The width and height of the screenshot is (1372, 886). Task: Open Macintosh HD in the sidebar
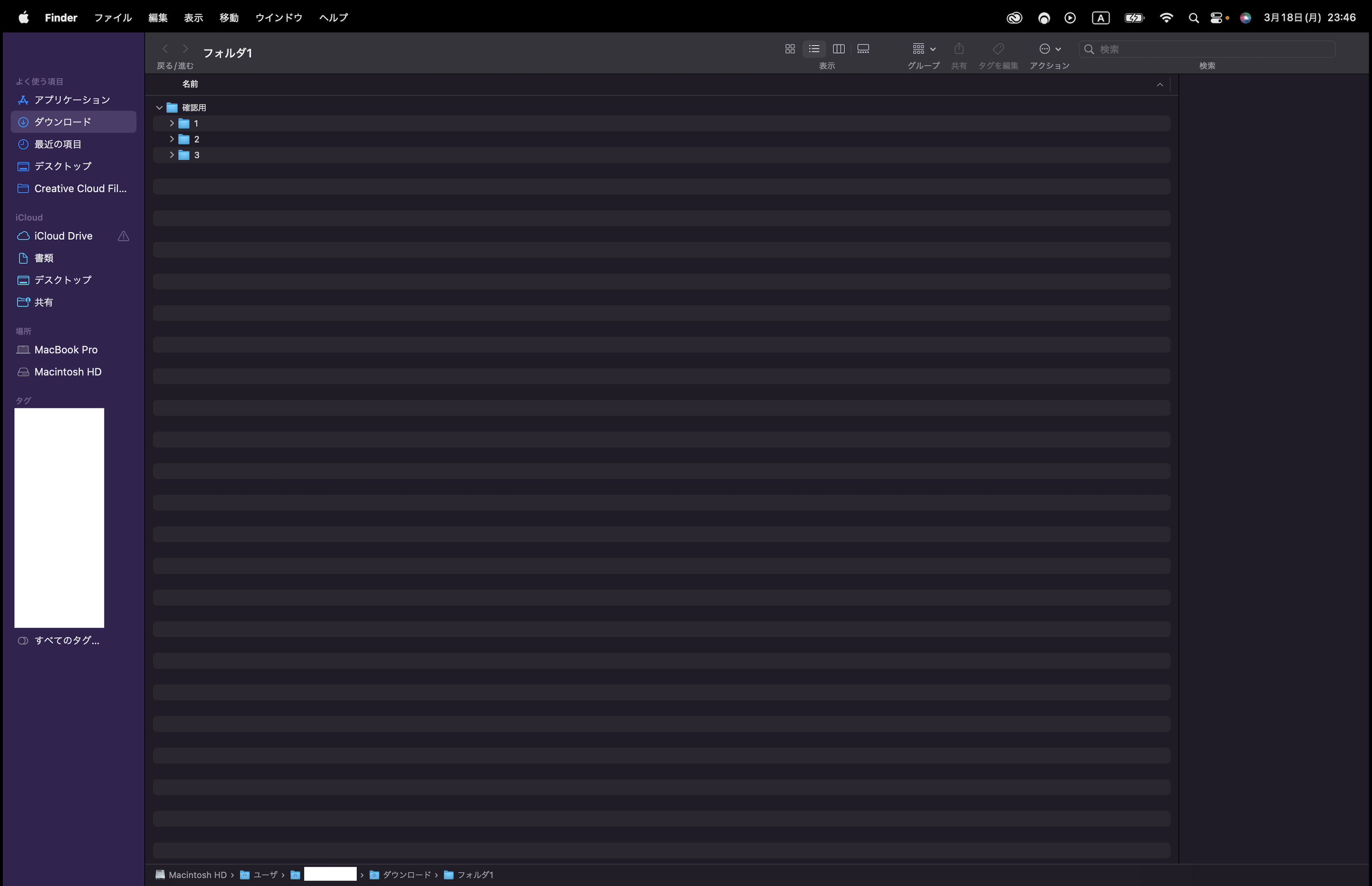pyautogui.click(x=67, y=371)
